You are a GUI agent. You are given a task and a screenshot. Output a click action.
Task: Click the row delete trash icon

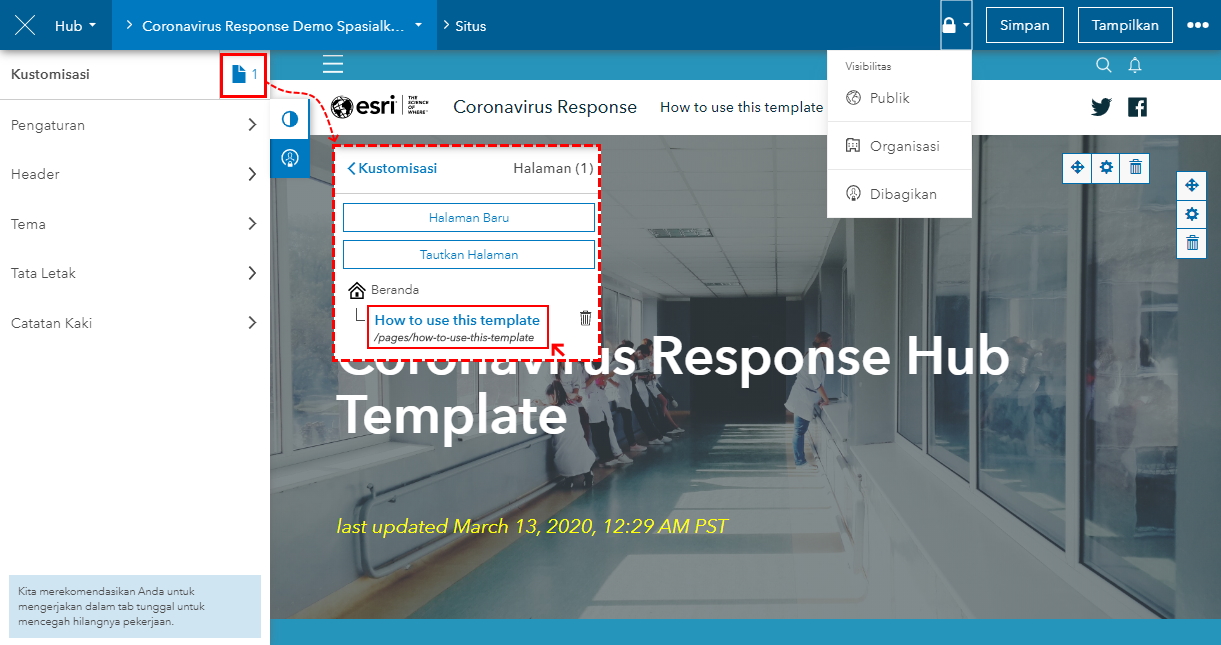point(1192,243)
